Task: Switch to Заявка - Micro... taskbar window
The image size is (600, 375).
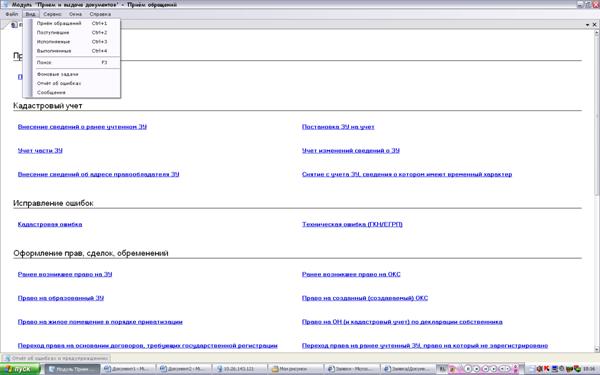Action: [352, 369]
